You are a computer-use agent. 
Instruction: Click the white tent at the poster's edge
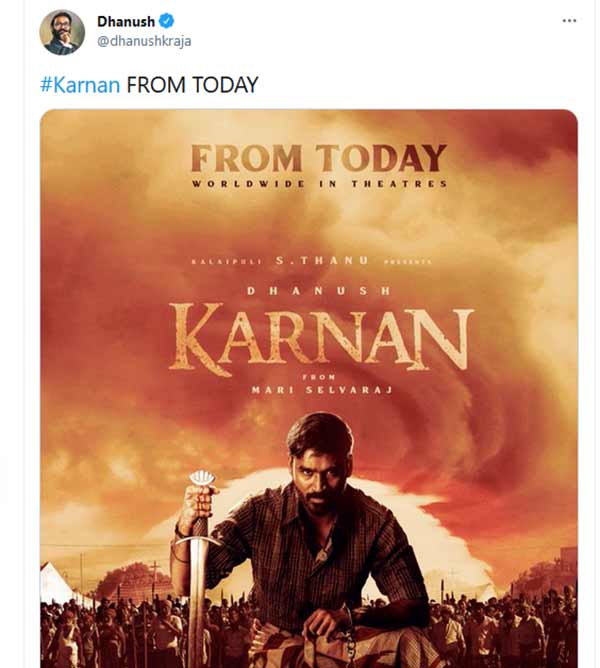click(55, 580)
